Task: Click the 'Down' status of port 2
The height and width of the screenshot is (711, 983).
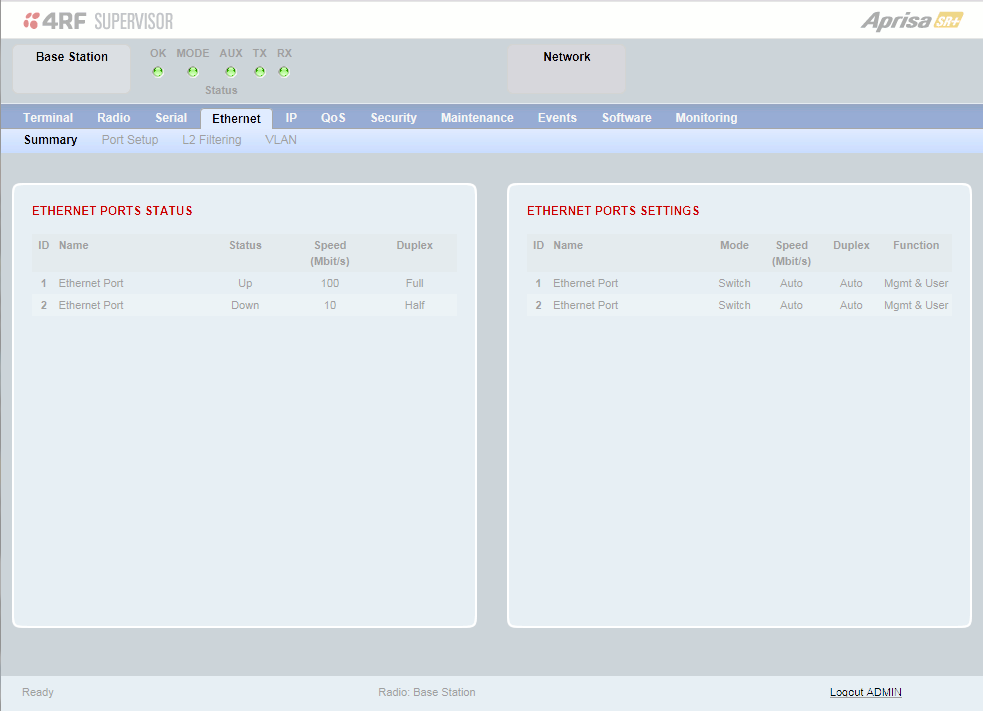Action: point(245,305)
